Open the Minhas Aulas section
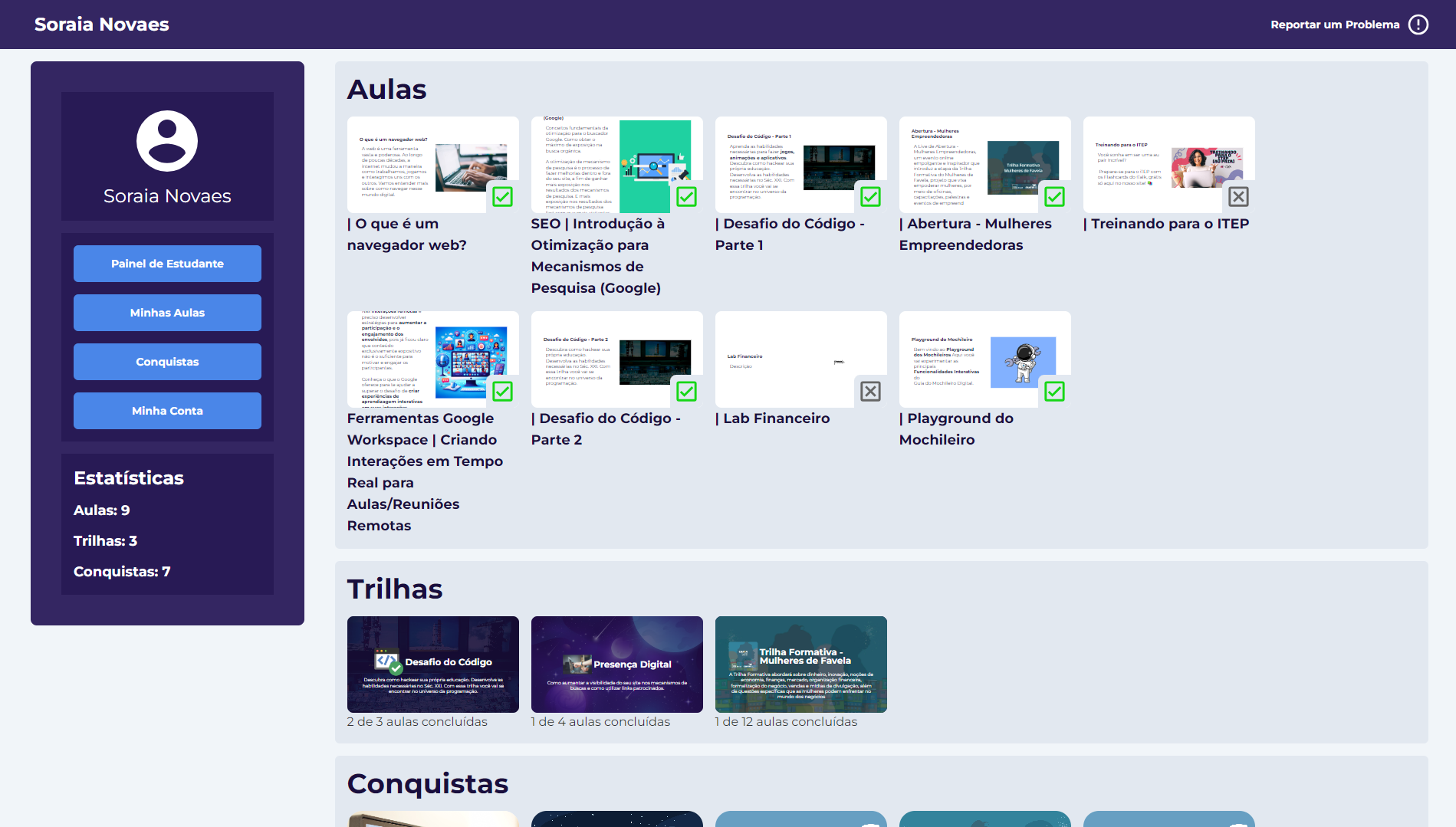Viewport: 1456px width, 827px height. [x=167, y=313]
